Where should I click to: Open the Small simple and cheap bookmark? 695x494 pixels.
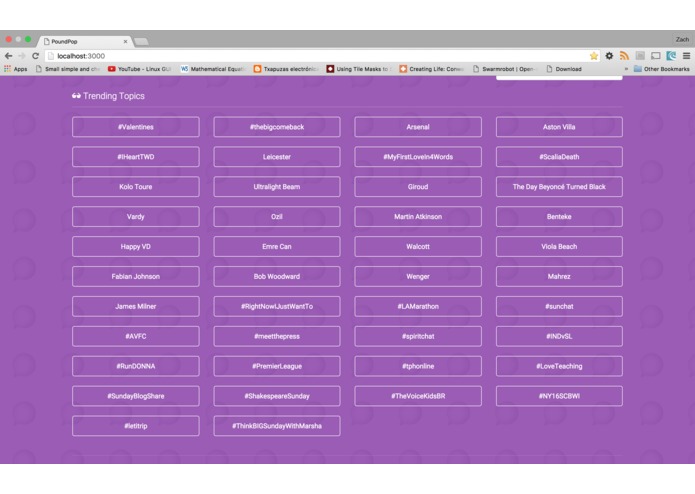[x=67, y=69]
